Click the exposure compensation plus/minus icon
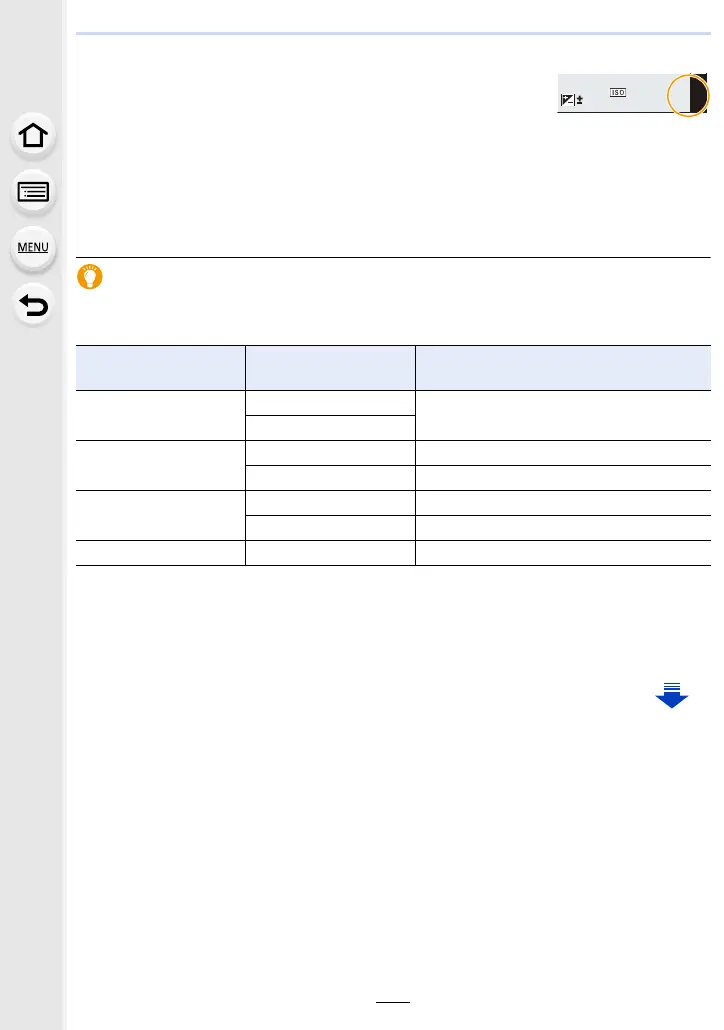 coord(570,99)
